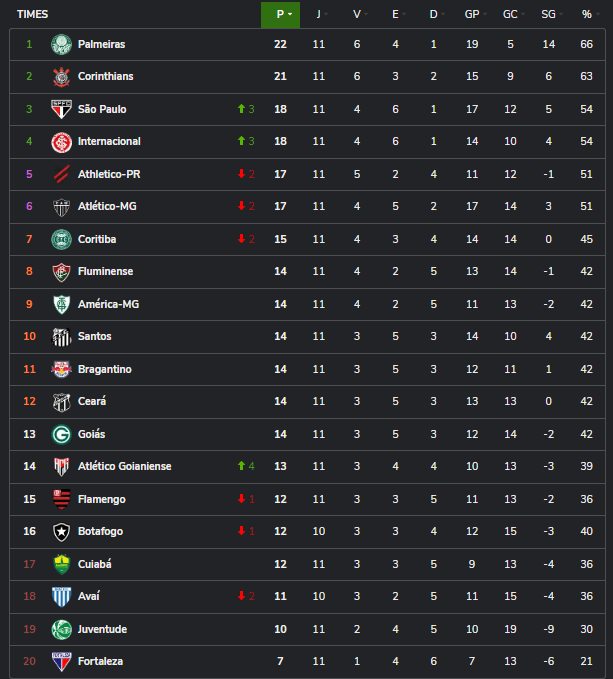This screenshot has height=679, width=613.
Task: Sort table by GP goals scored
Action: tap(471, 14)
